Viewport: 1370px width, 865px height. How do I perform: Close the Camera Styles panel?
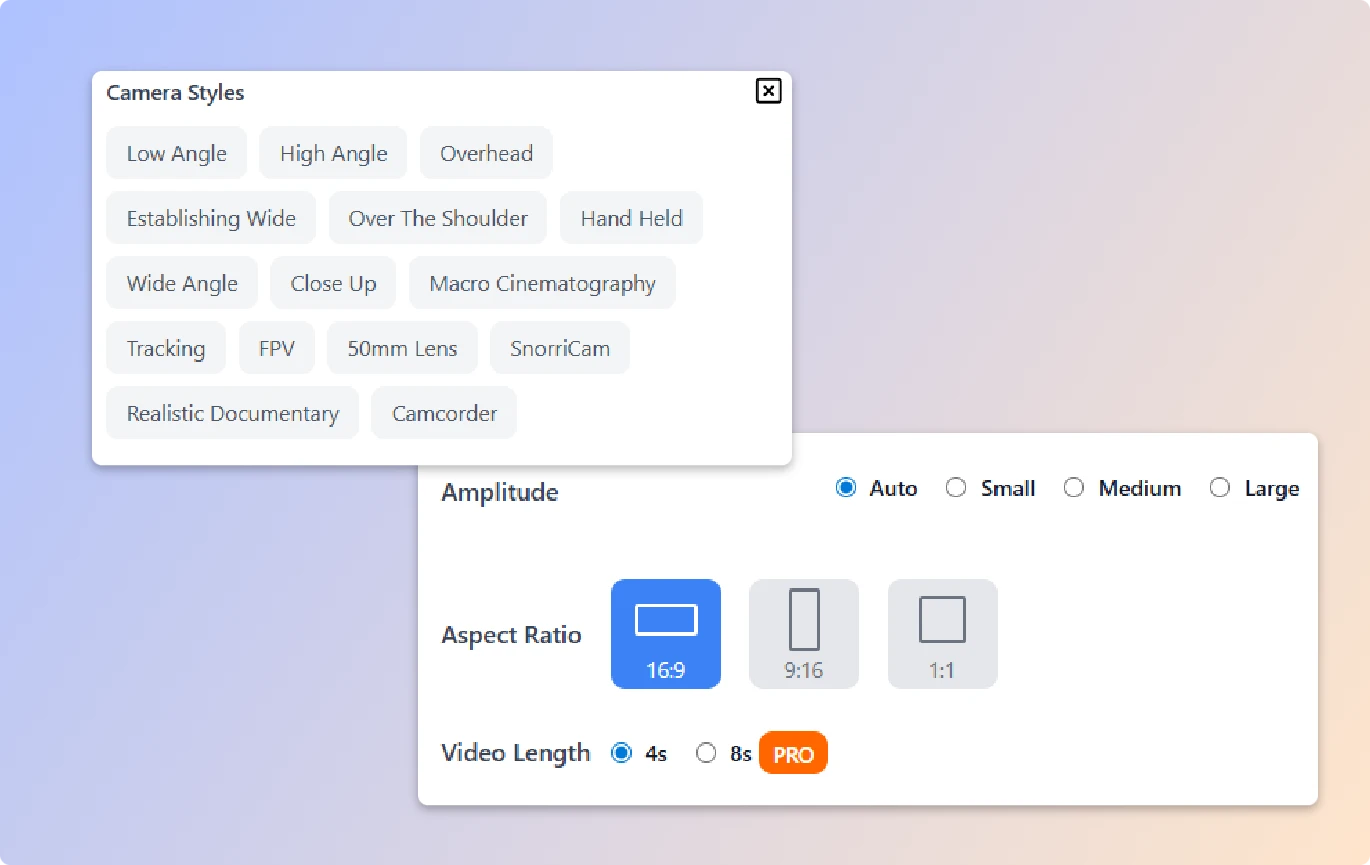click(768, 92)
